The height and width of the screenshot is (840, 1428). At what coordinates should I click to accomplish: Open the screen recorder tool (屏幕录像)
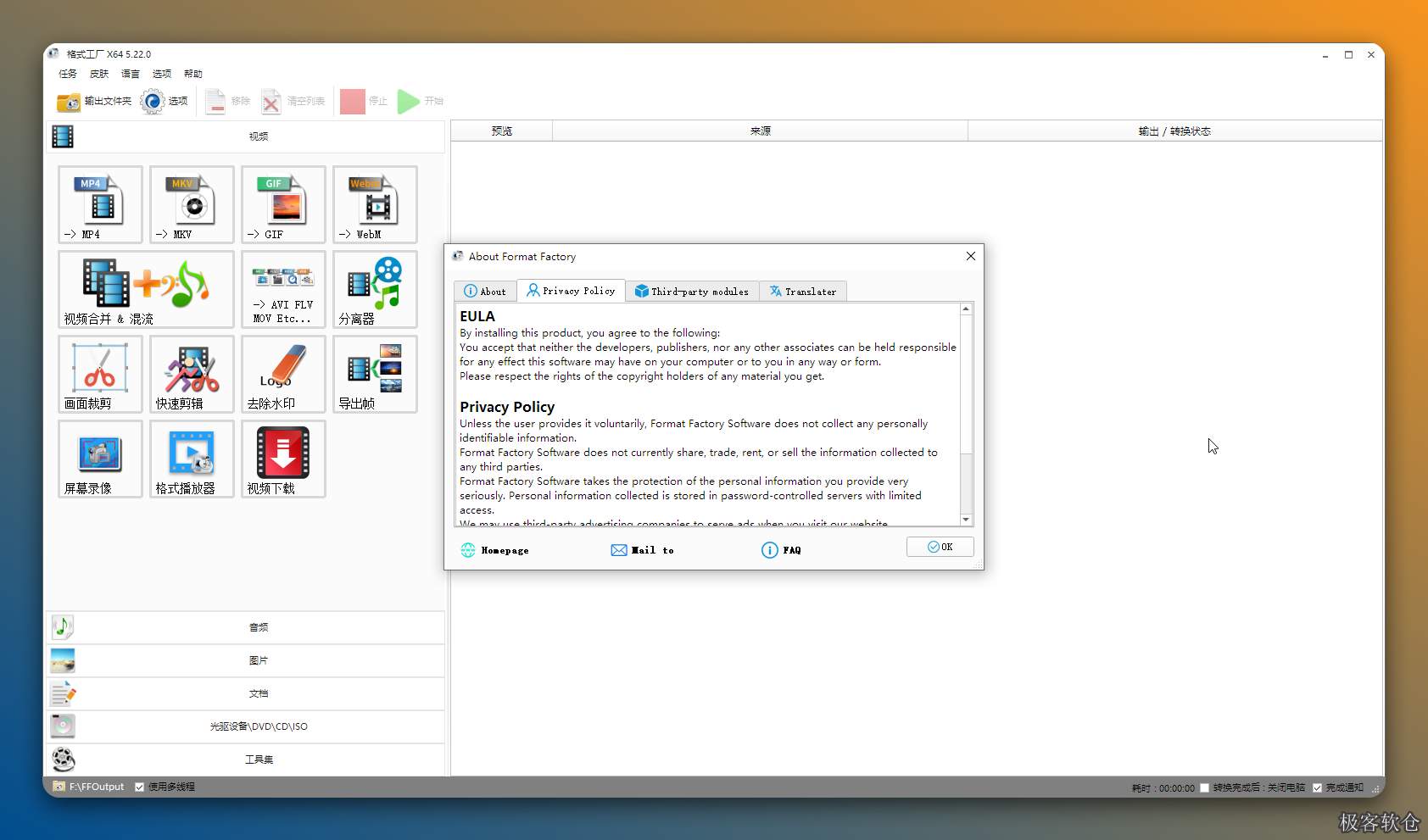100,459
